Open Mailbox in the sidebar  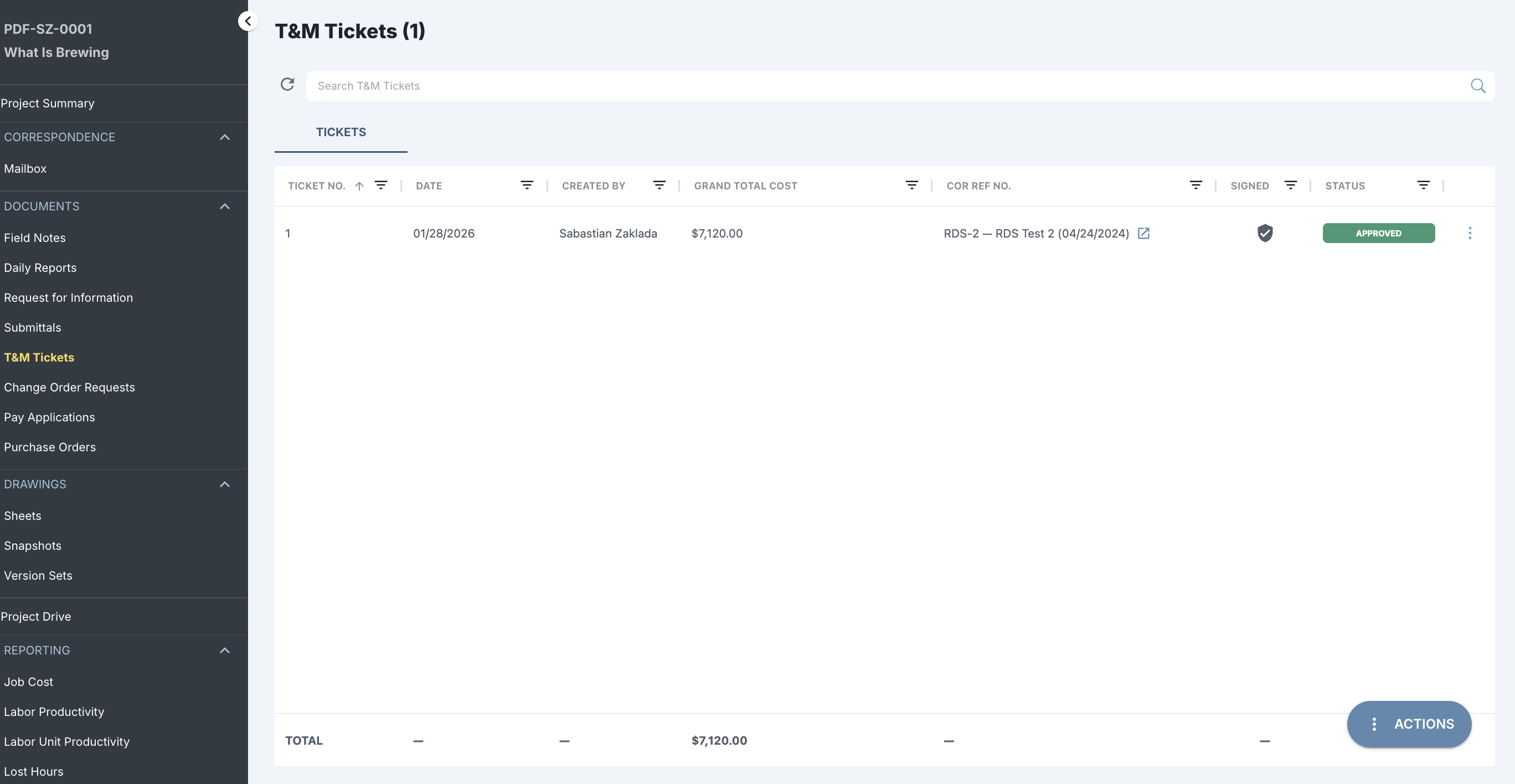pyautogui.click(x=25, y=169)
